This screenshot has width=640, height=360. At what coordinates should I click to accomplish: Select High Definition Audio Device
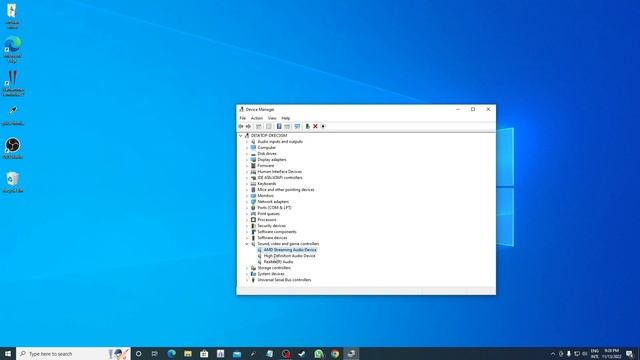(x=289, y=256)
